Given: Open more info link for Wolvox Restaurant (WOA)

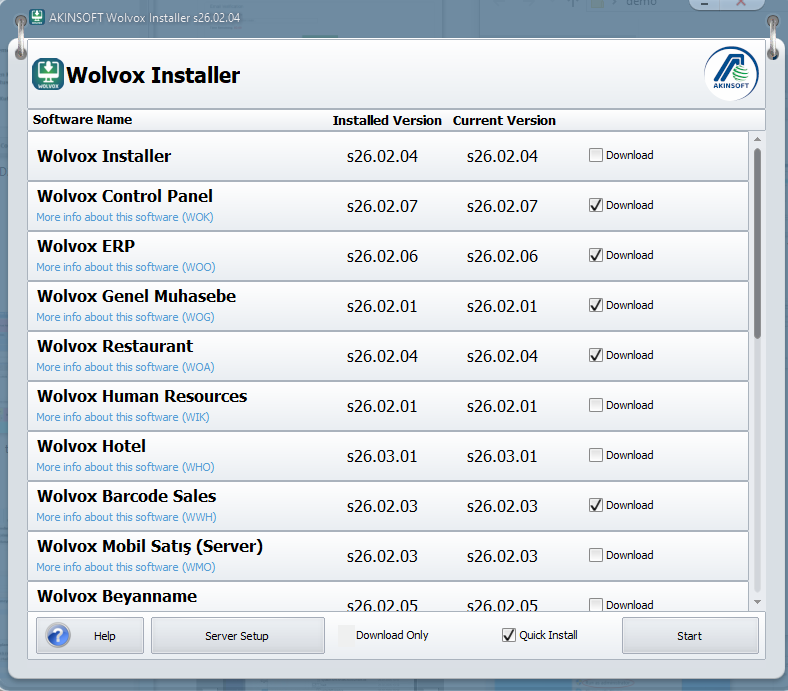Looking at the screenshot, I should [x=125, y=367].
